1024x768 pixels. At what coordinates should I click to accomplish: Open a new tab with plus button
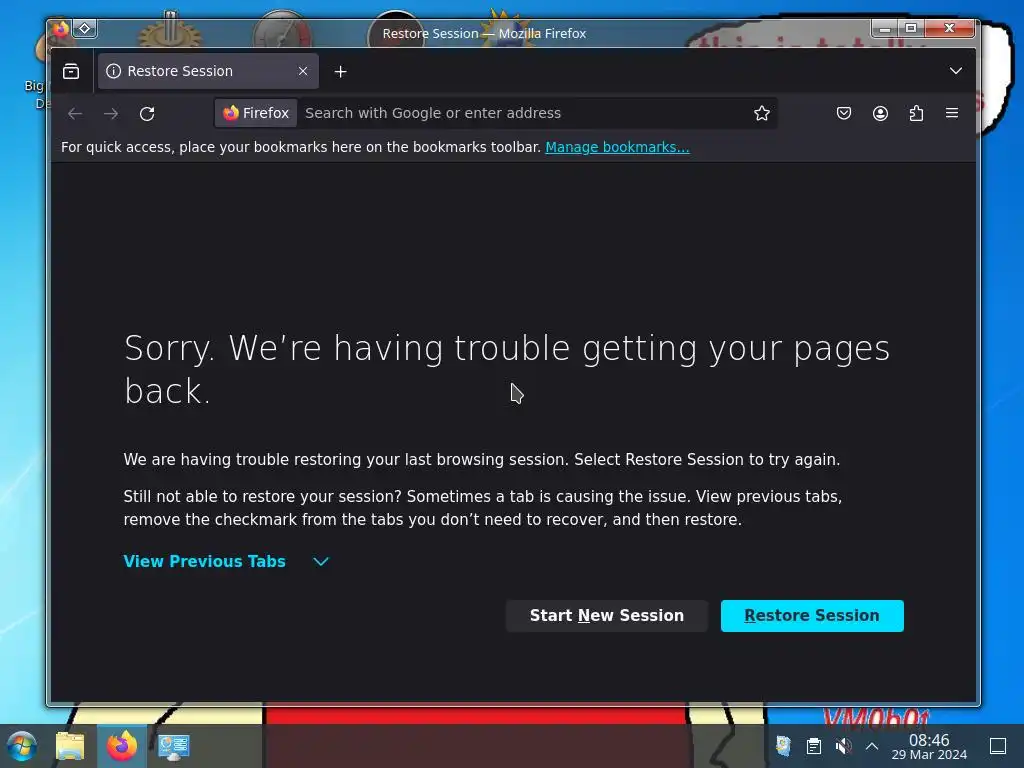coord(340,72)
